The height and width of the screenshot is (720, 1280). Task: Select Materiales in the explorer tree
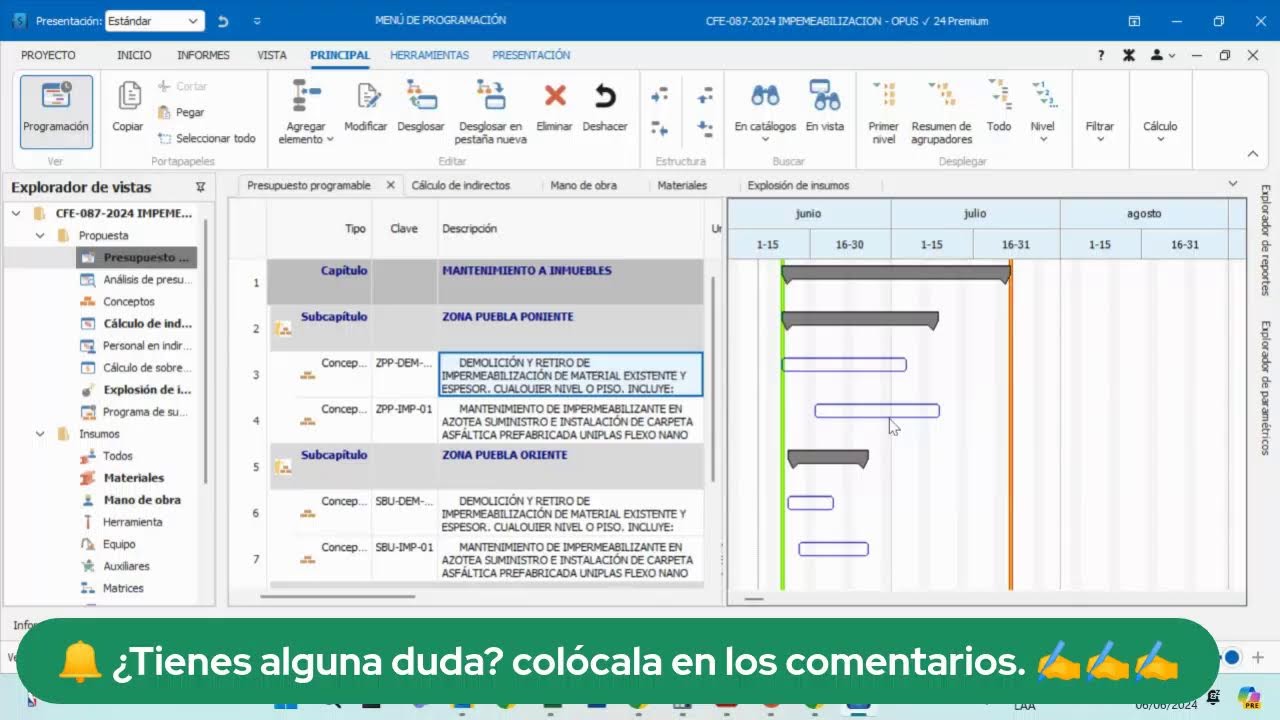point(133,478)
